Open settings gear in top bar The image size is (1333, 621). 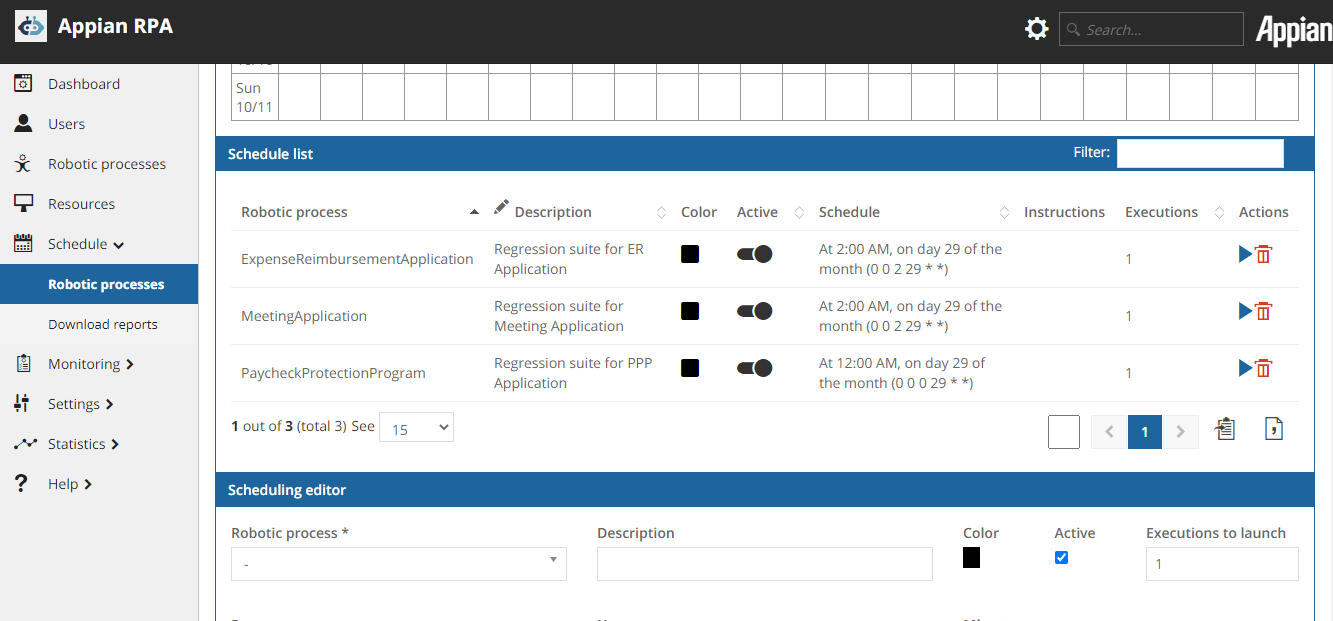1037,29
